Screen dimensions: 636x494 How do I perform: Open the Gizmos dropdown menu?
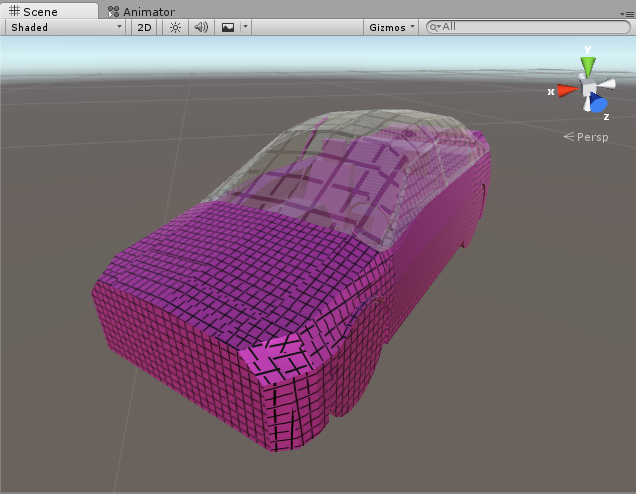[x=390, y=27]
